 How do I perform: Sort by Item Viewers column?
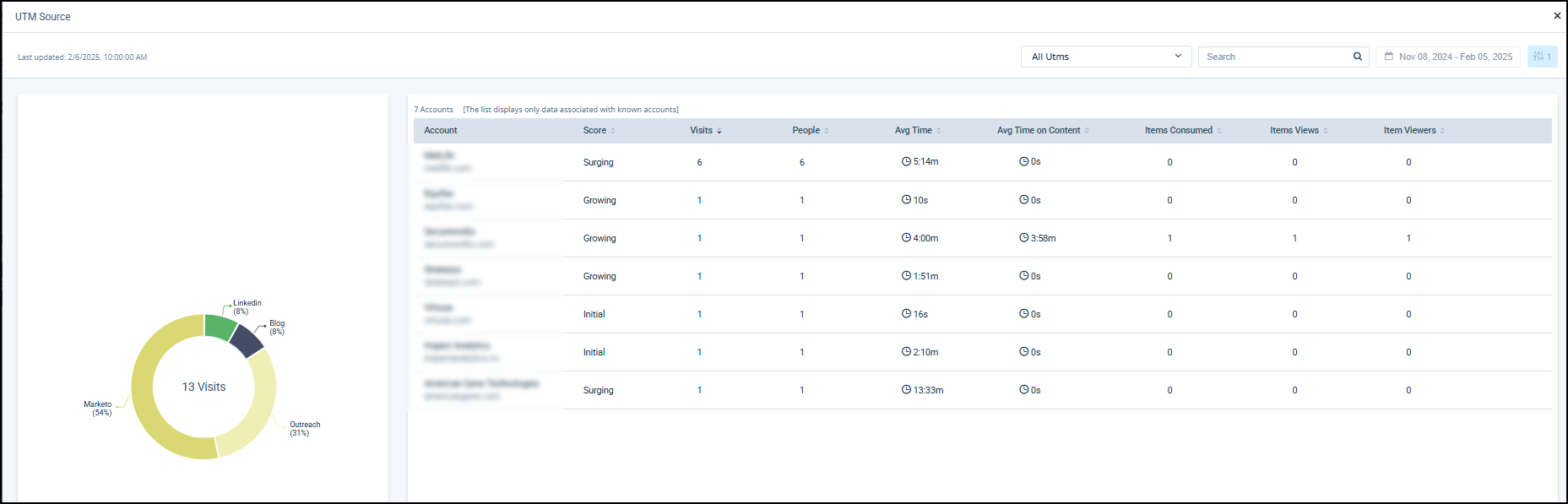point(1442,131)
